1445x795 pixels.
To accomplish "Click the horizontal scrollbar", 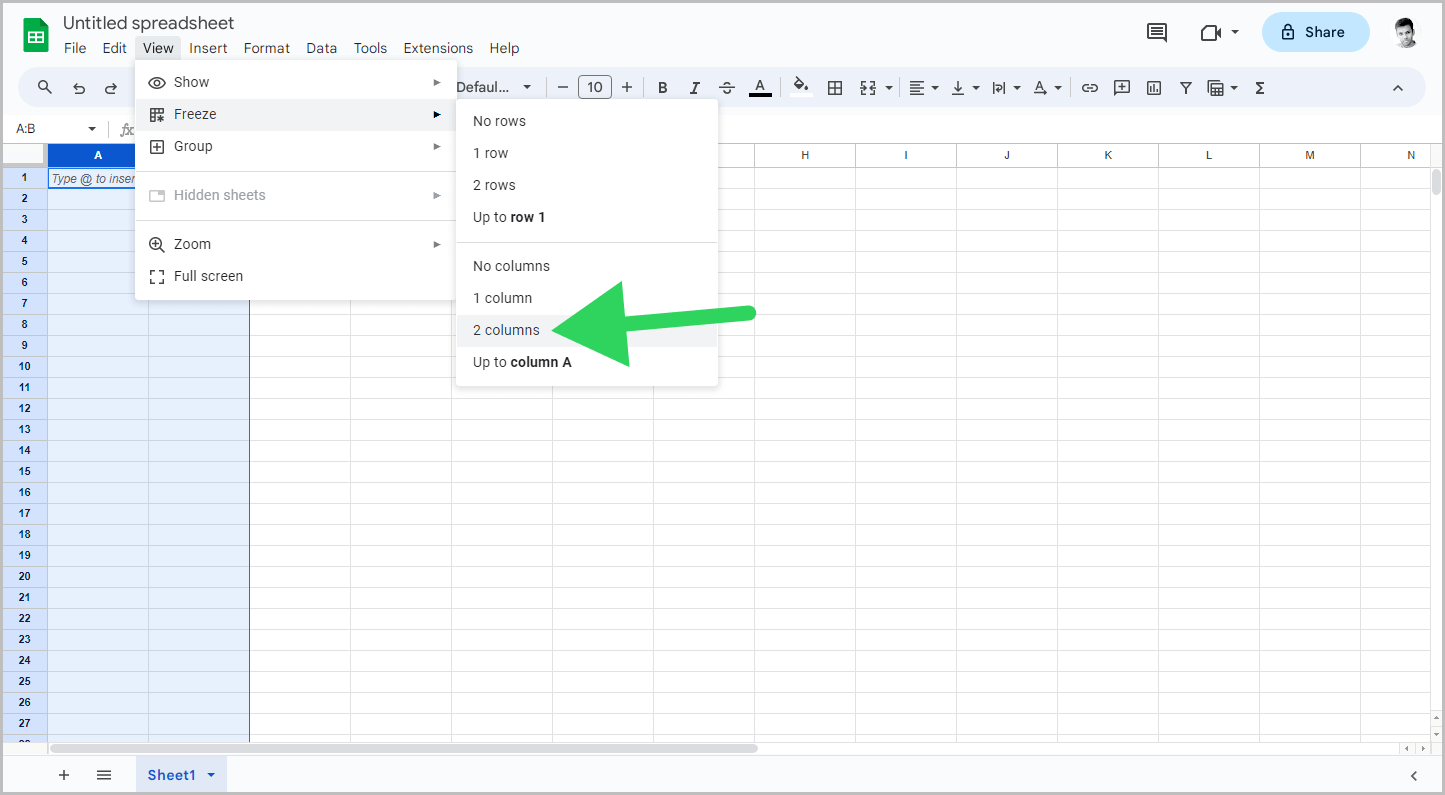I will [x=404, y=748].
